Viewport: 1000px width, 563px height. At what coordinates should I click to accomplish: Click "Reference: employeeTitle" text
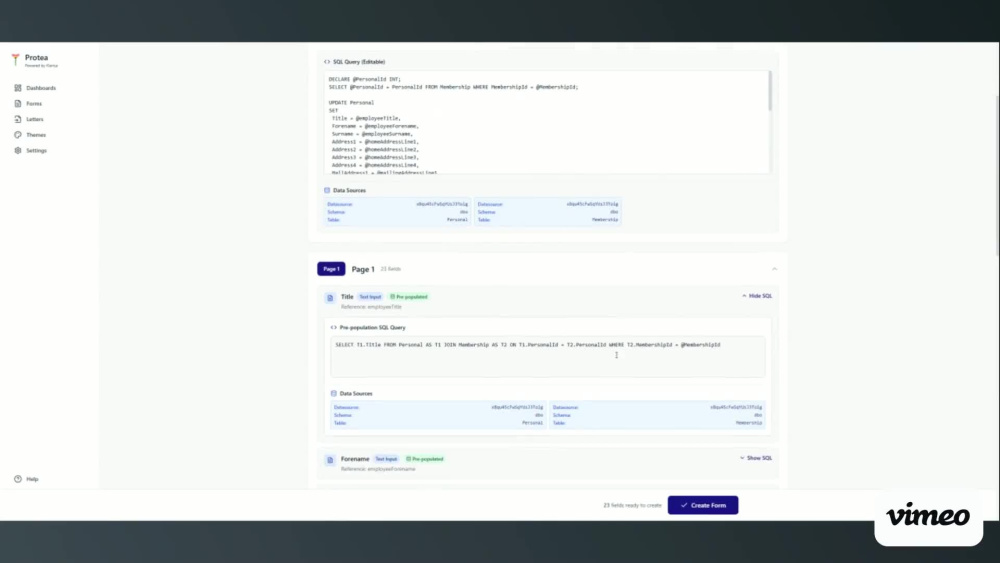pos(371,307)
